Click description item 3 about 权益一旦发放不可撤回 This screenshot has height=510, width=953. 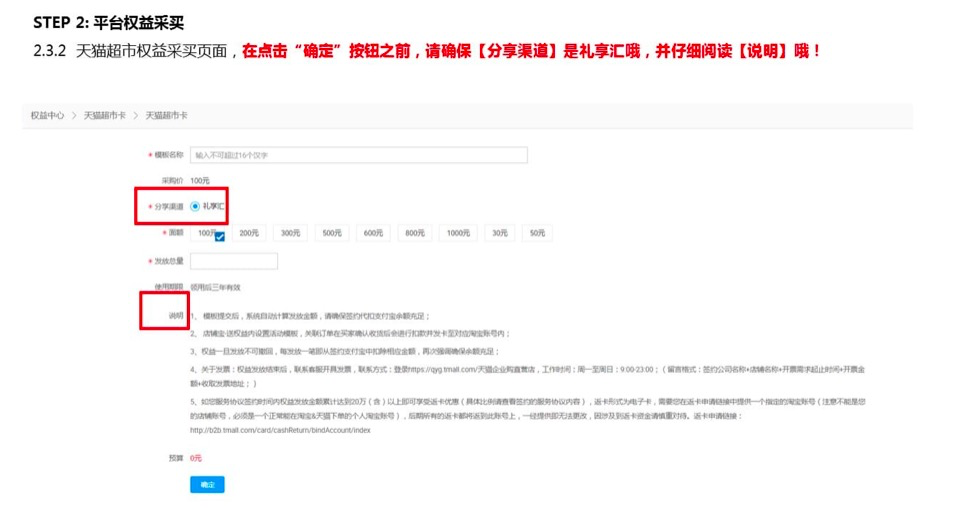tap(345, 351)
